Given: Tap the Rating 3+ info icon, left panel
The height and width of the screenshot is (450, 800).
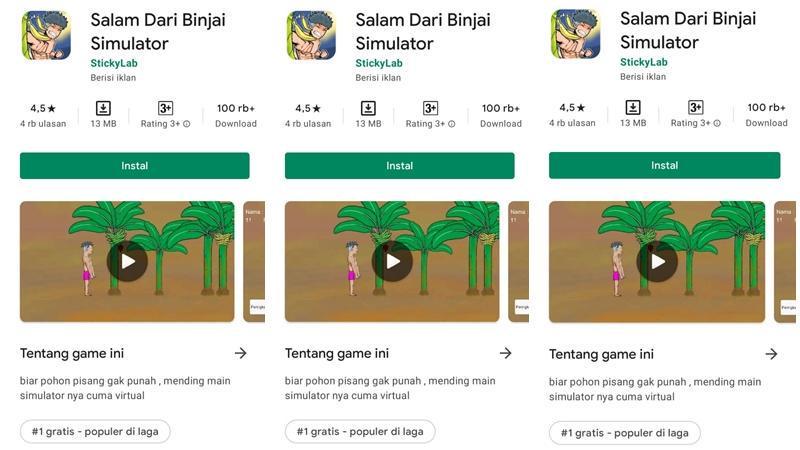Looking at the screenshot, I should pyautogui.click(x=187, y=124).
